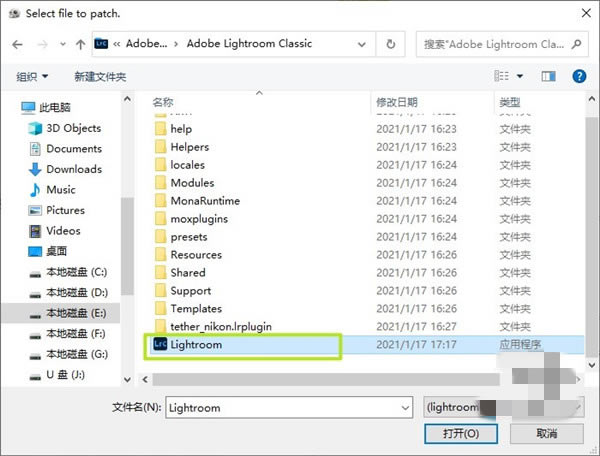The image size is (600, 456).
Task: Go up one folder level
Action: pos(80,44)
